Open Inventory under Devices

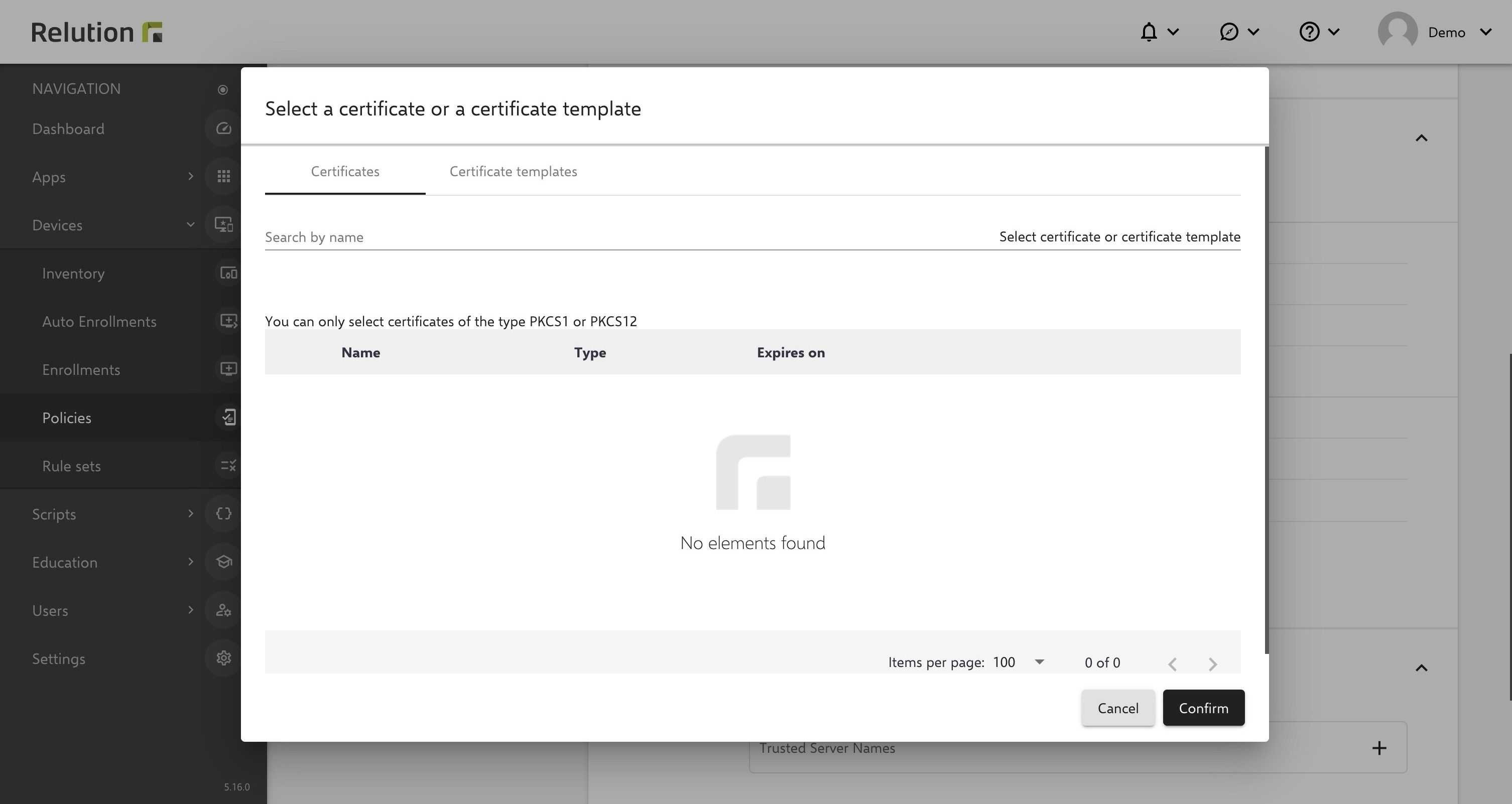[73, 273]
